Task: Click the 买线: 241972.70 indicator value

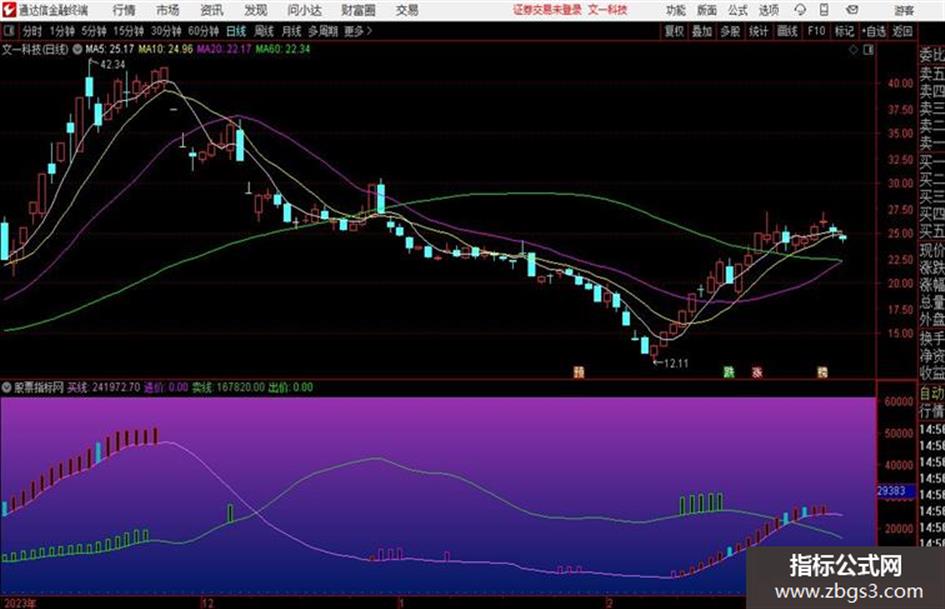Action: 104,388
